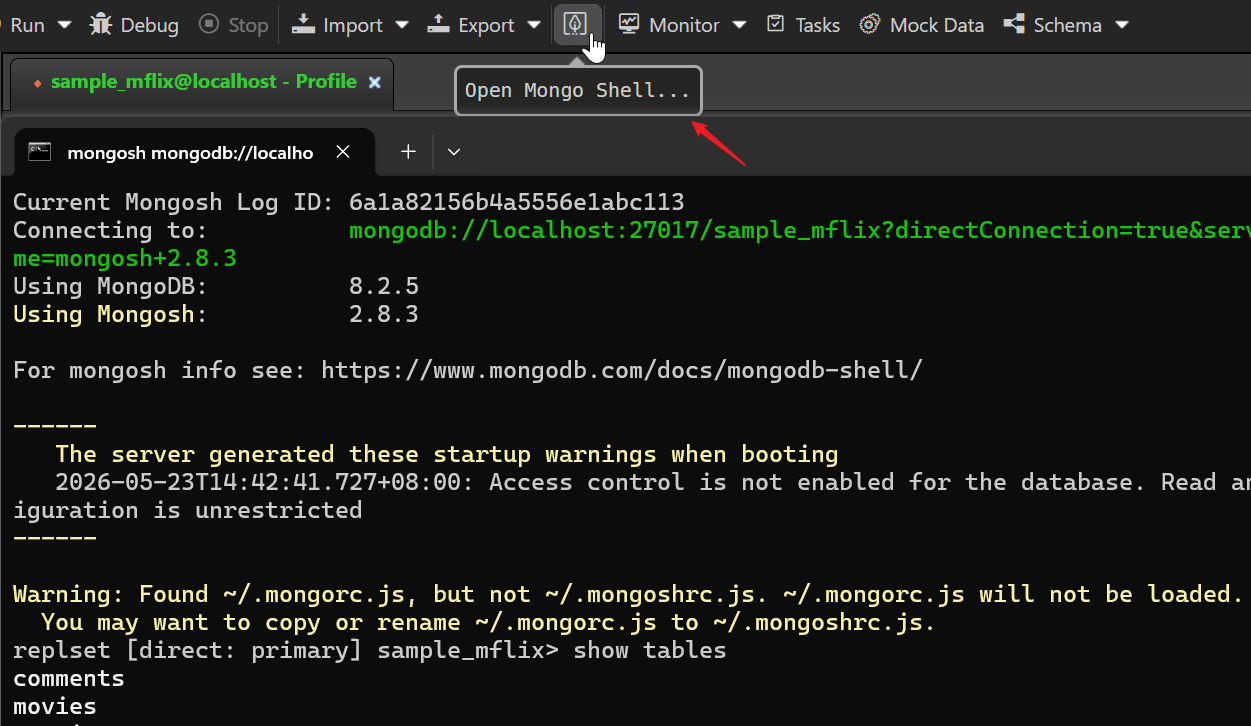Expand the Schema dropdown arrow
This screenshot has height=726, width=1251.
pyautogui.click(x=1121, y=25)
